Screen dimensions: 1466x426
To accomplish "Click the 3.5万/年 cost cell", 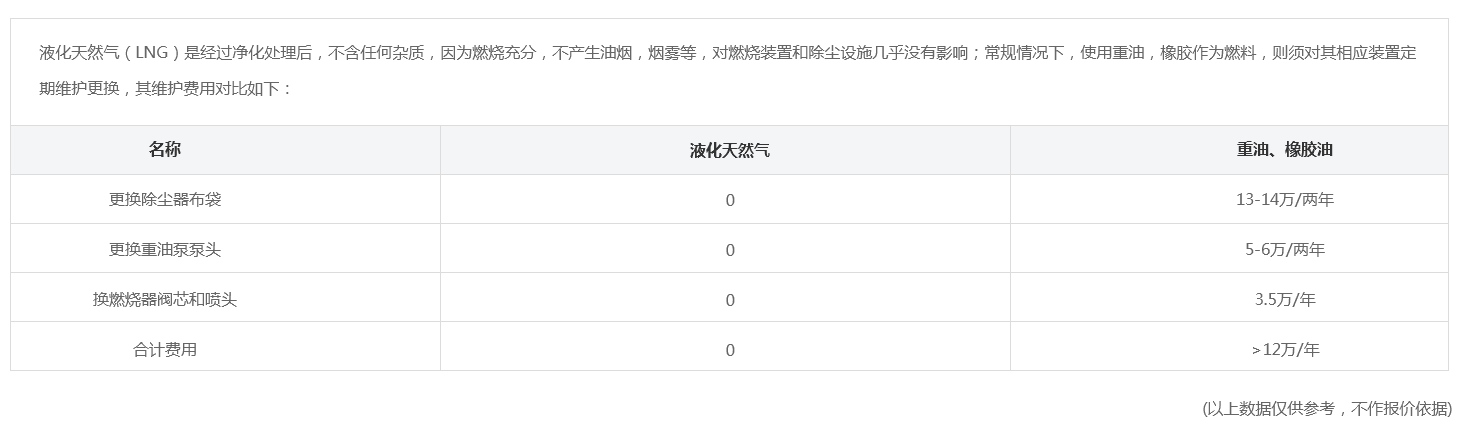I will click(x=1285, y=299).
